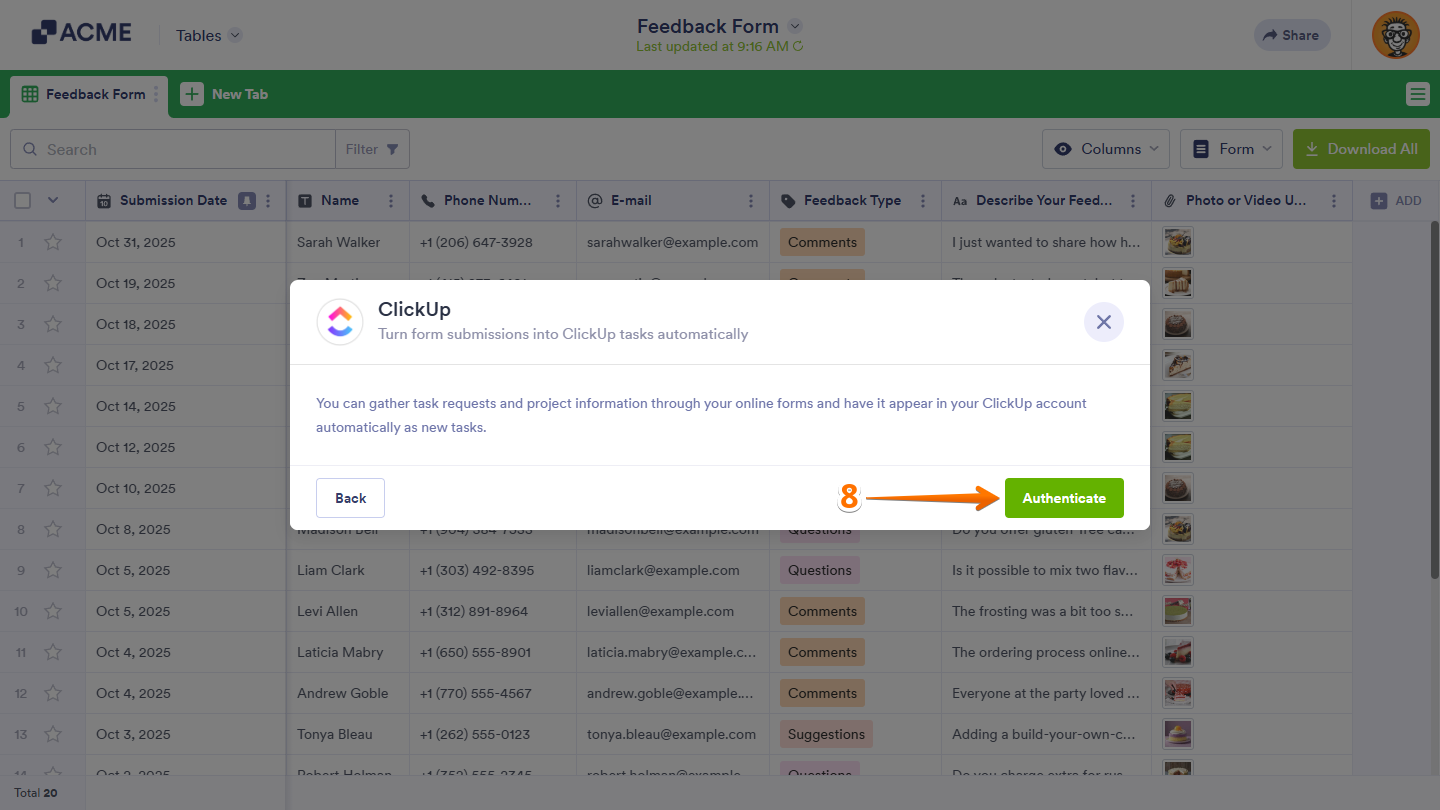The width and height of the screenshot is (1440, 810).
Task: Click the hamburger menu at the tab bar's right
Action: [1417, 93]
